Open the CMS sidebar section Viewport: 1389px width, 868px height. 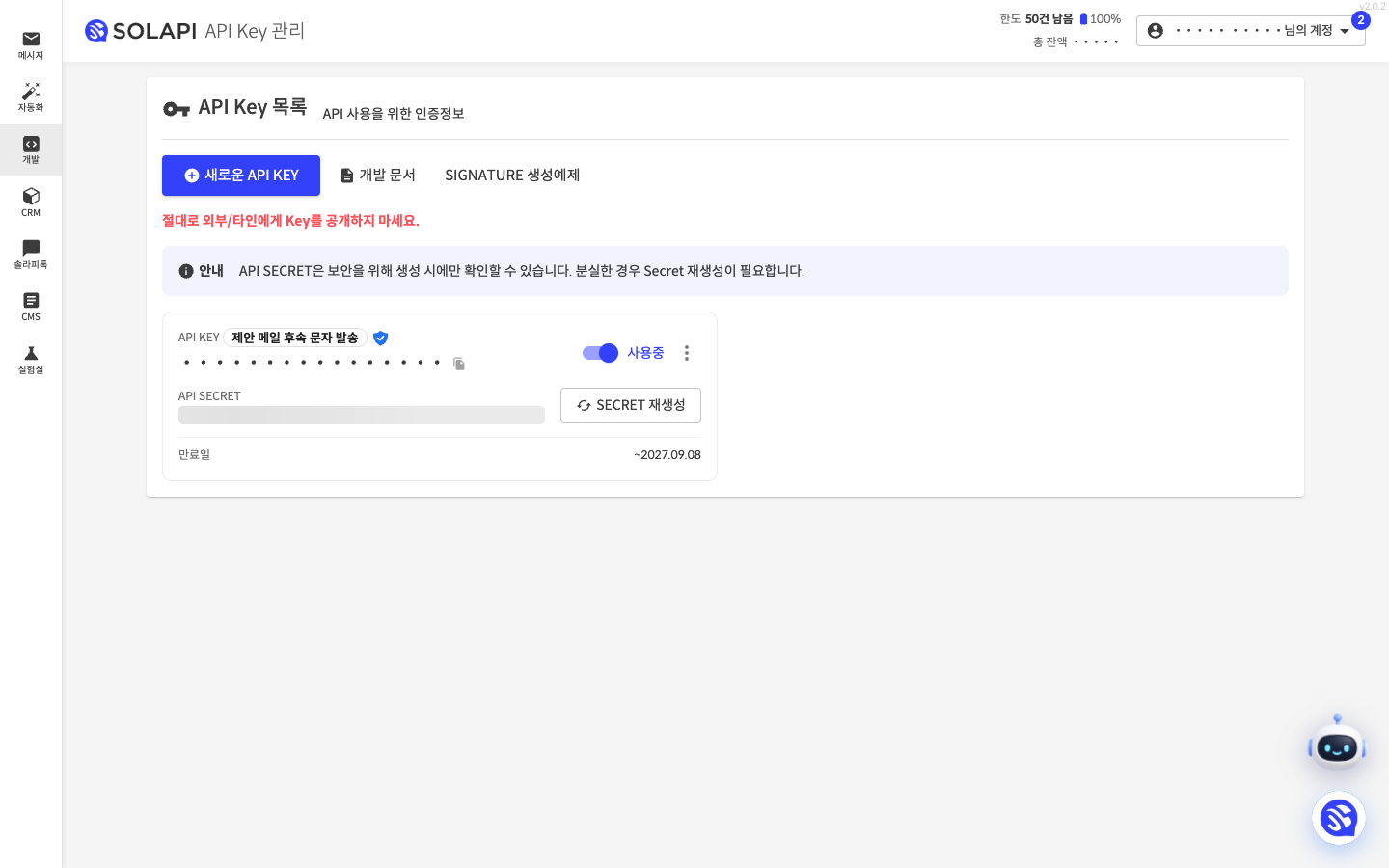(x=31, y=307)
